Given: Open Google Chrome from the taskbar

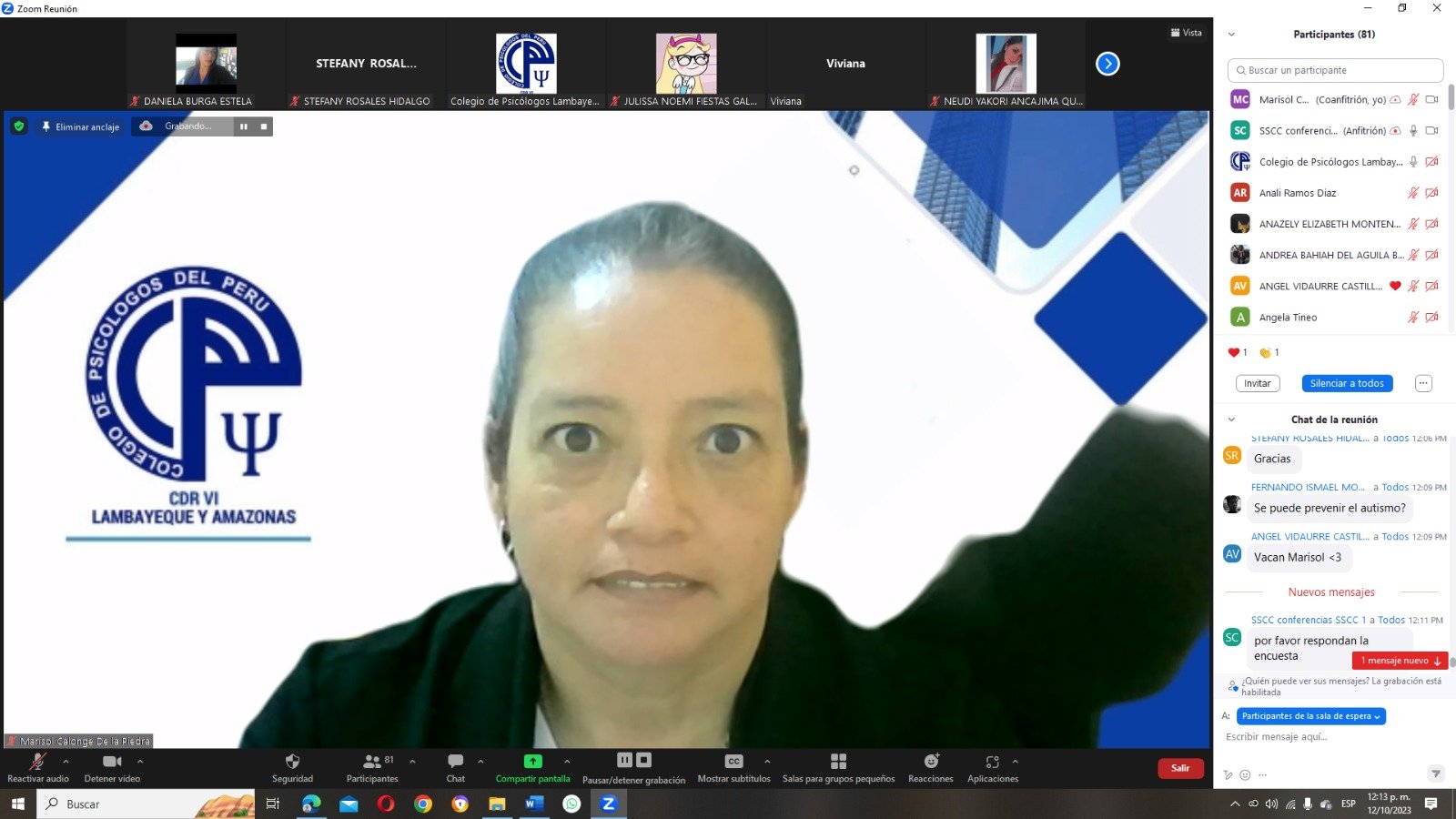Looking at the screenshot, I should [x=422, y=804].
